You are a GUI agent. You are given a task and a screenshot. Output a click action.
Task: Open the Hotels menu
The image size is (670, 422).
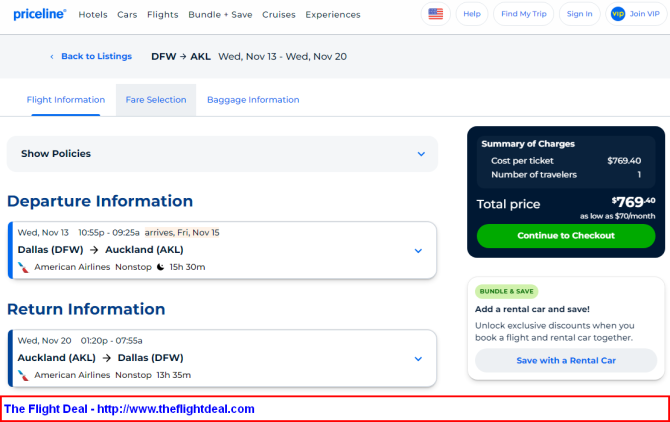[93, 15]
